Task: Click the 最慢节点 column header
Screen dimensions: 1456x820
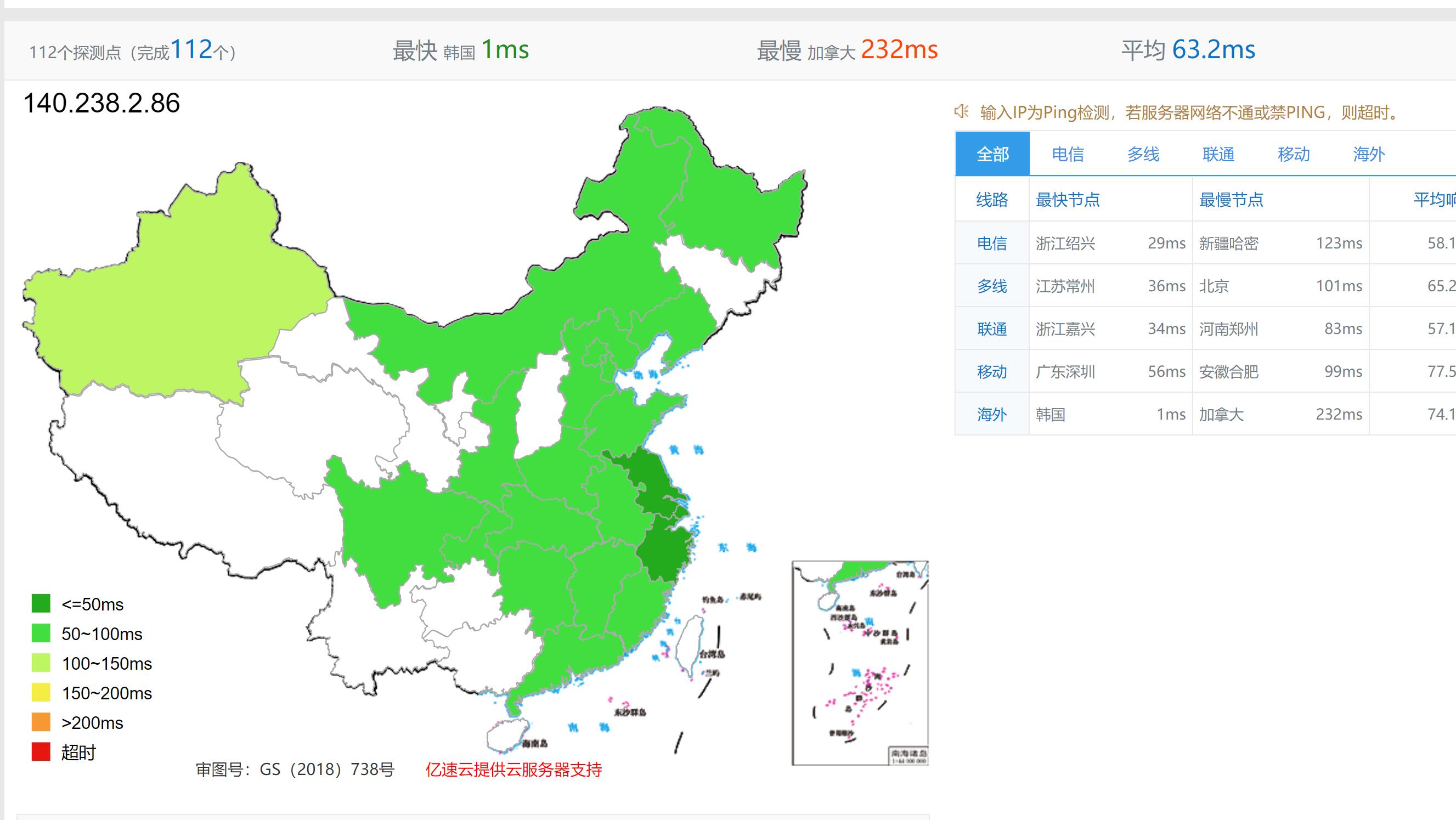Action: [x=1231, y=200]
